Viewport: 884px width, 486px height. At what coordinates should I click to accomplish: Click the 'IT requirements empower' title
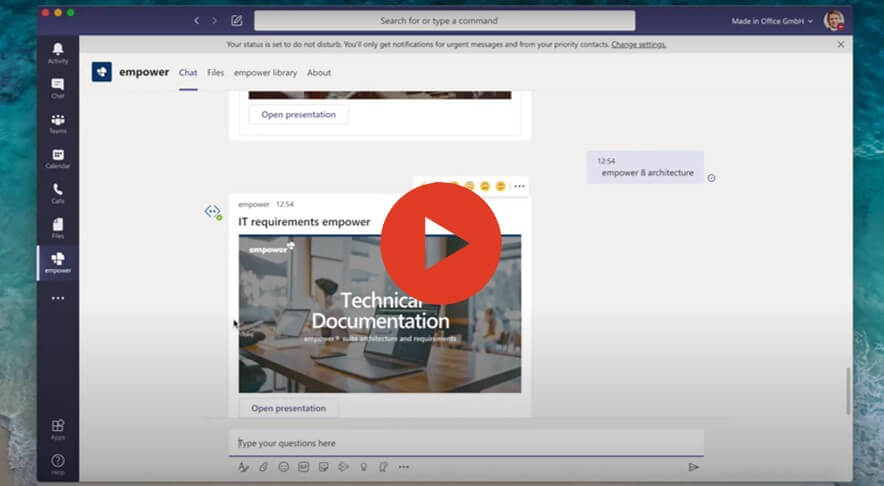[304, 222]
